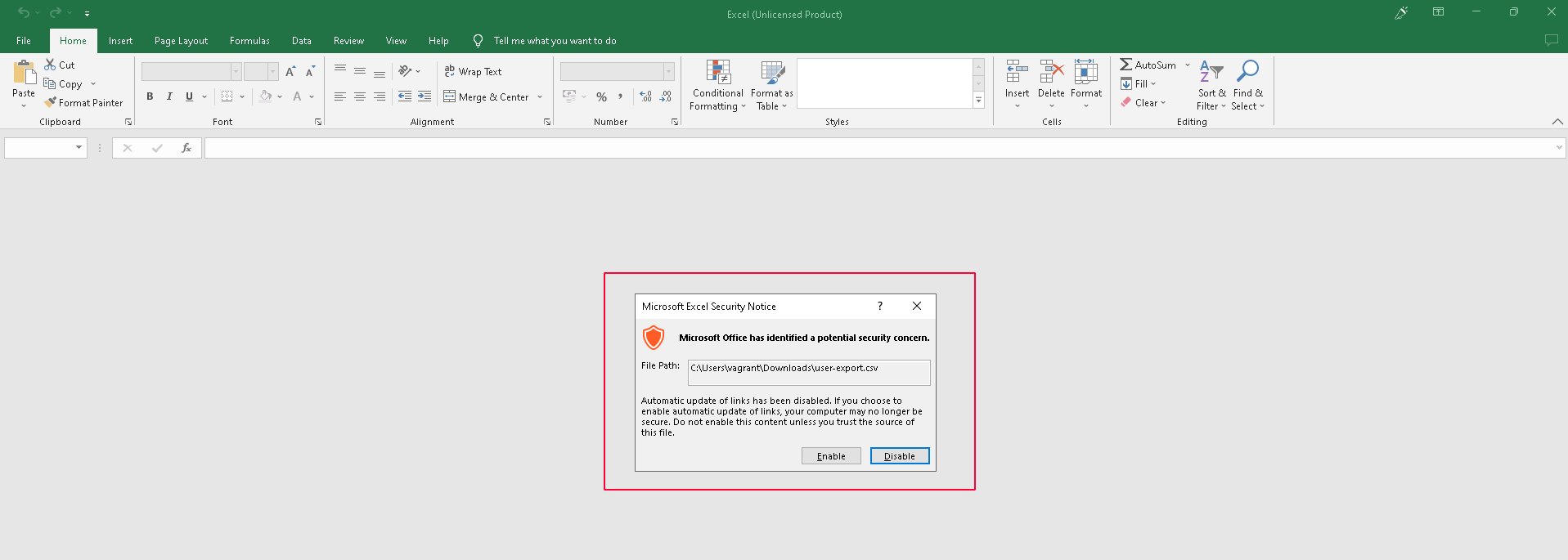Expand Merge & Center dropdown arrow
Image resolution: width=1568 pixels, height=560 pixels.
click(x=540, y=96)
